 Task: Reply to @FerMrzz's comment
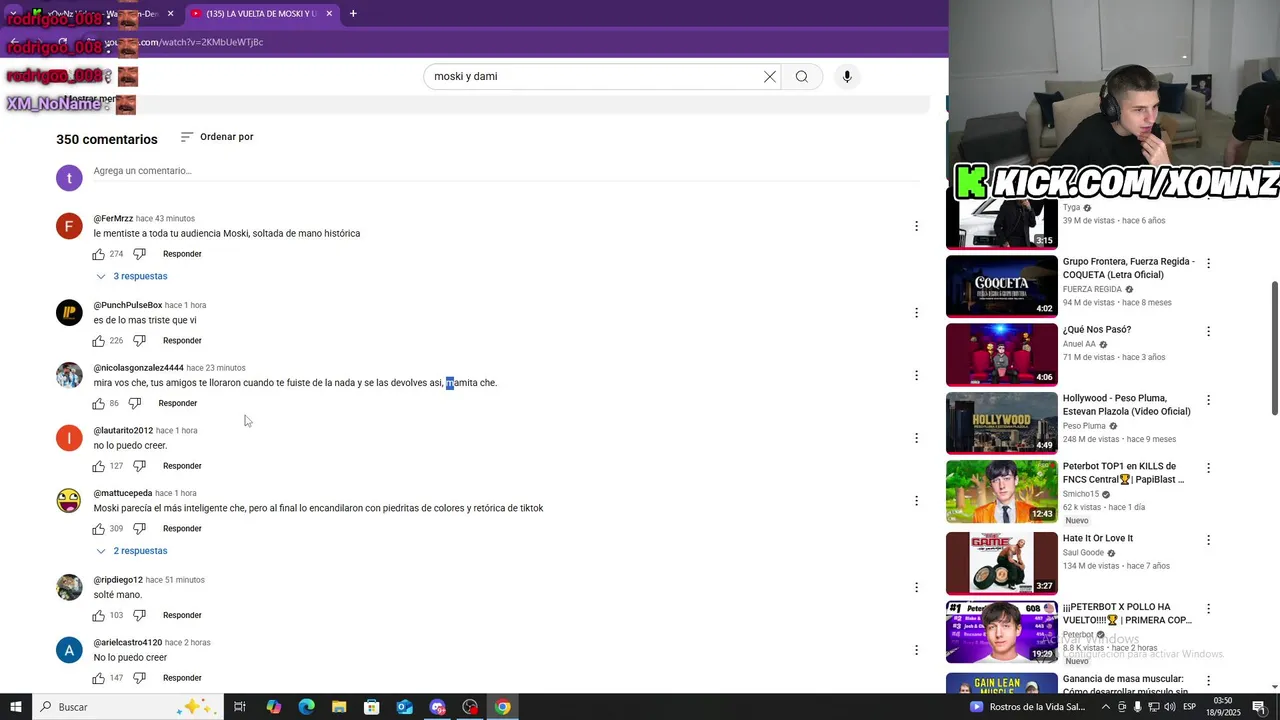[x=182, y=254]
